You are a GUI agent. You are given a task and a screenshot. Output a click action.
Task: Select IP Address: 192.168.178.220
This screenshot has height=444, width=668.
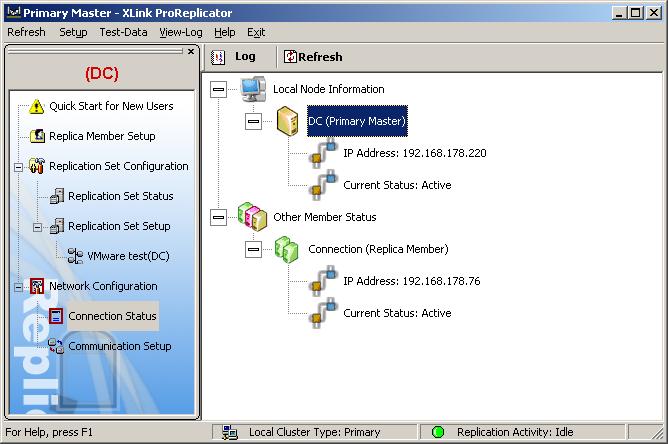tap(415, 153)
